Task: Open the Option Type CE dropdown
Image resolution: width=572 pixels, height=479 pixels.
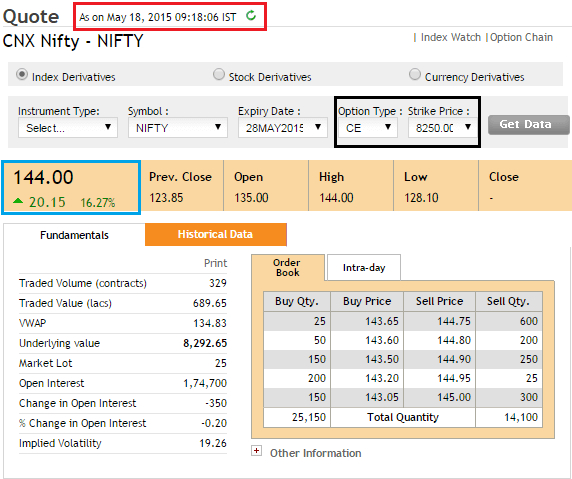Action: point(368,128)
